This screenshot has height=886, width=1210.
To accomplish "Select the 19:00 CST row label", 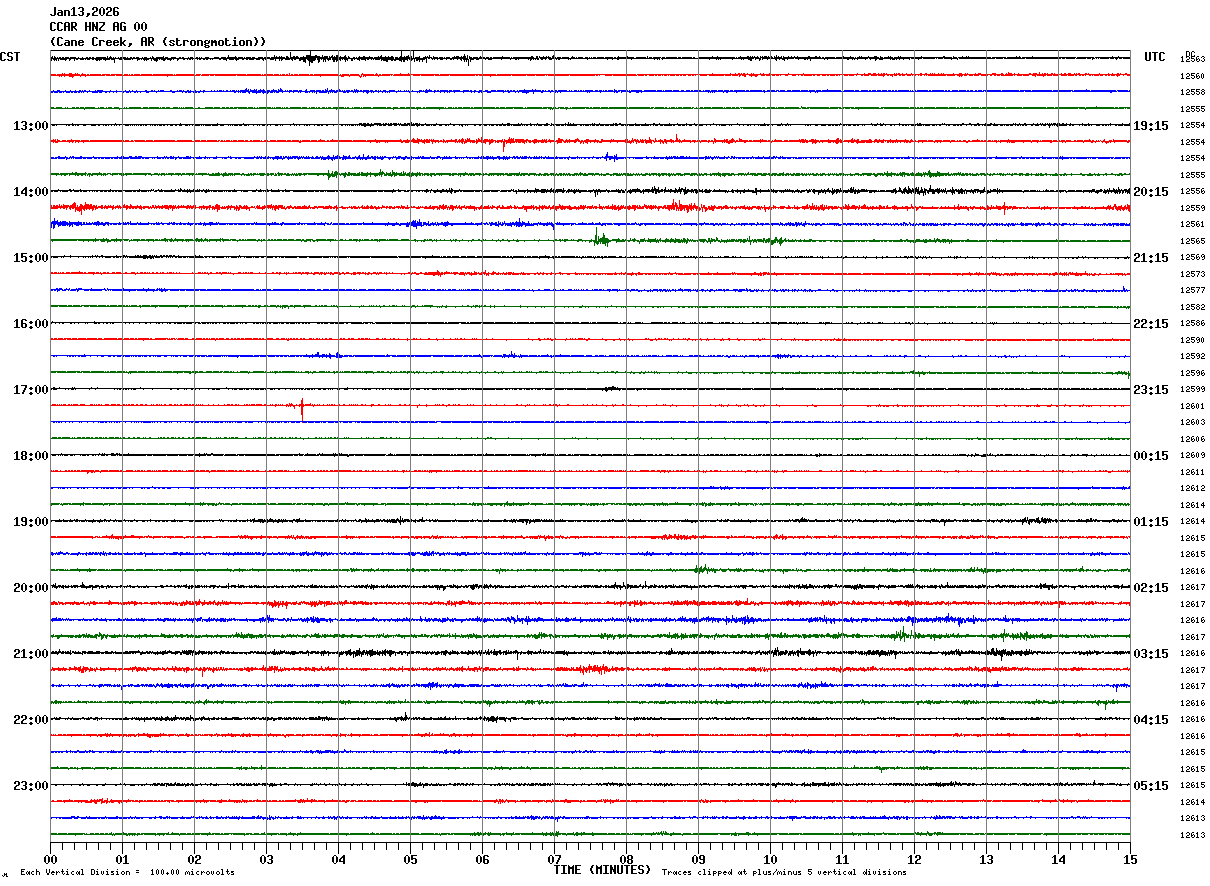I will click(x=30, y=522).
